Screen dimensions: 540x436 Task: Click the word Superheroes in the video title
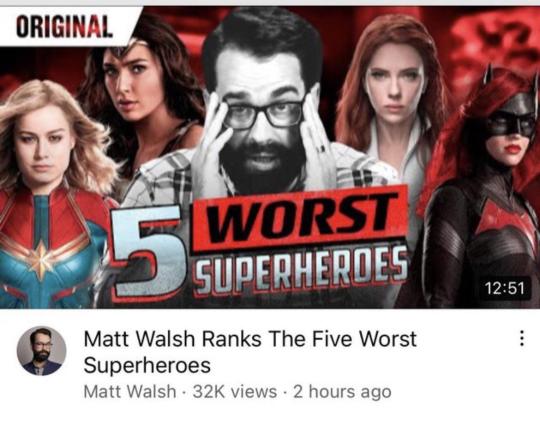[x=147, y=365]
